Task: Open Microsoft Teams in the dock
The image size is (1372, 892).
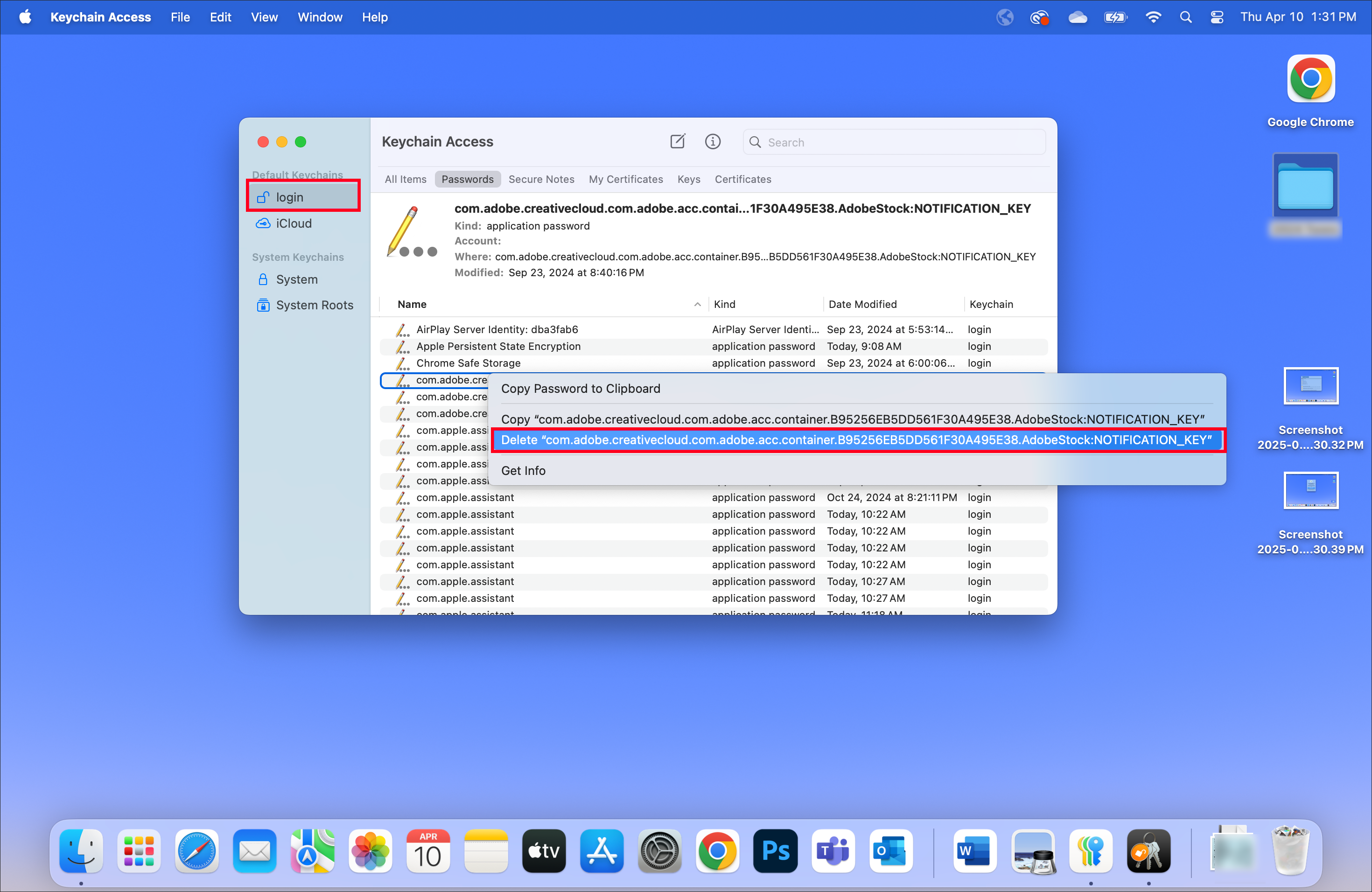Action: click(833, 850)
